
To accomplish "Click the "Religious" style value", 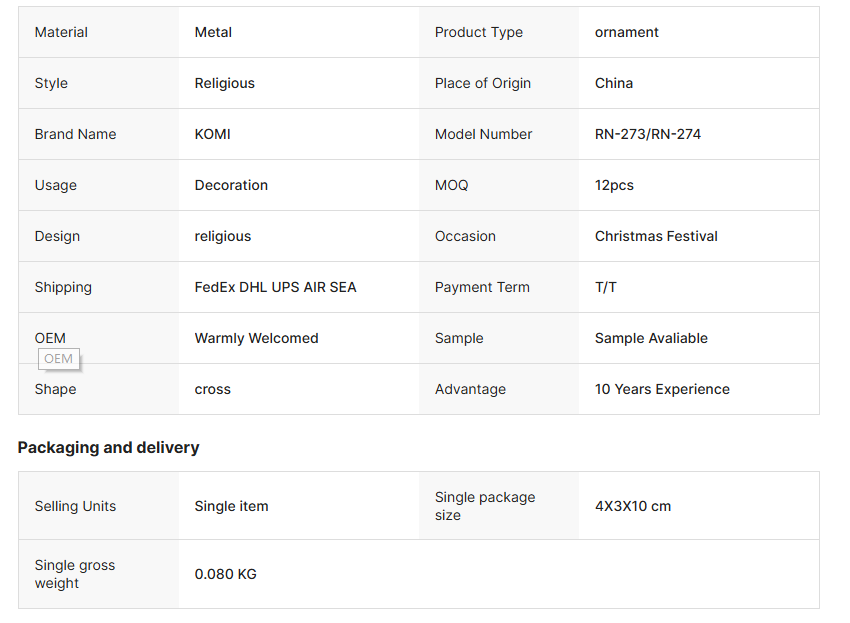I will (224, 83).
